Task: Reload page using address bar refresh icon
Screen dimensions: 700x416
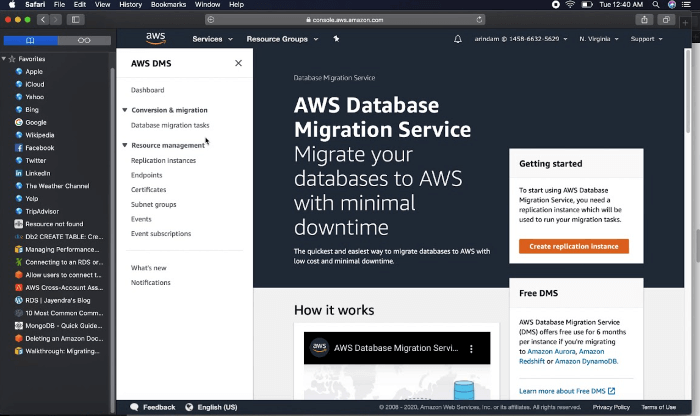Action: [479, 19]
